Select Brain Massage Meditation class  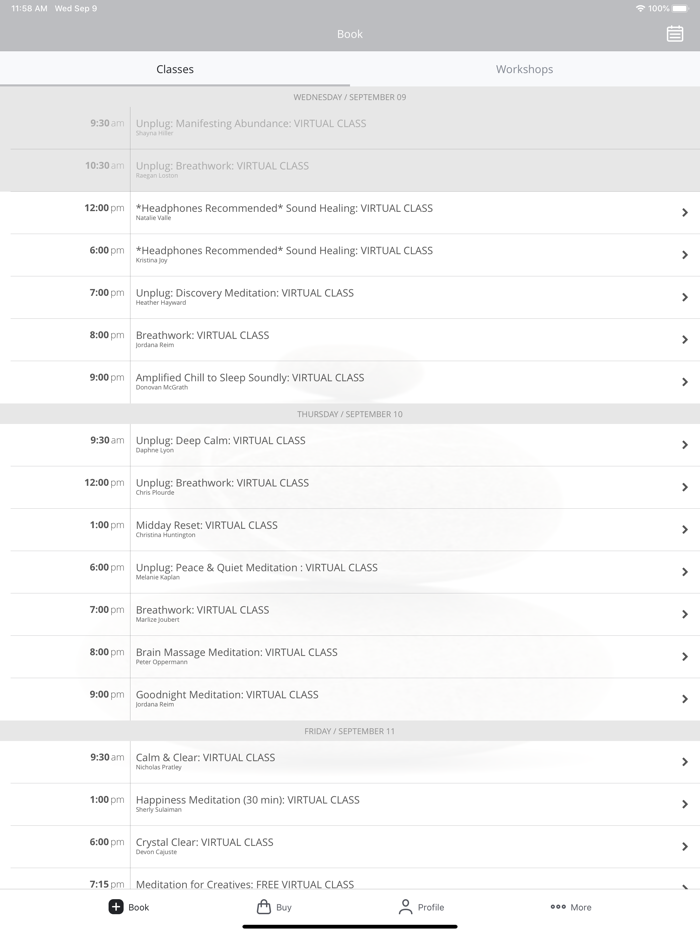237,653
